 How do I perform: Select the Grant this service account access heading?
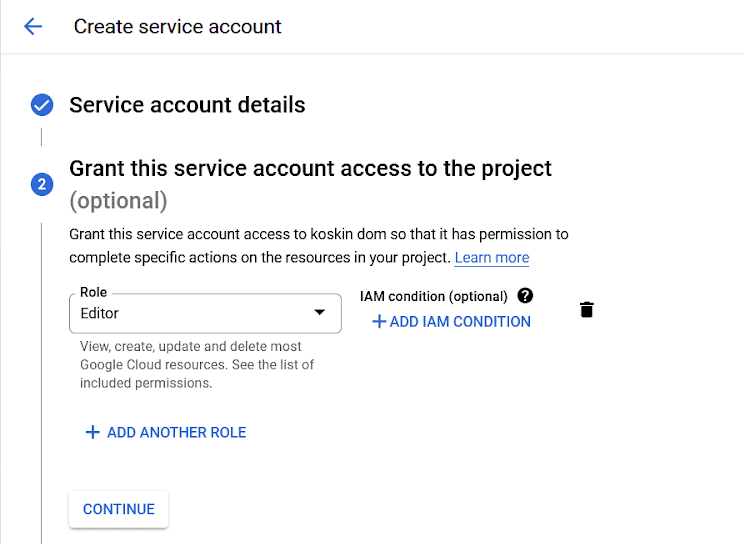[310, 168]
